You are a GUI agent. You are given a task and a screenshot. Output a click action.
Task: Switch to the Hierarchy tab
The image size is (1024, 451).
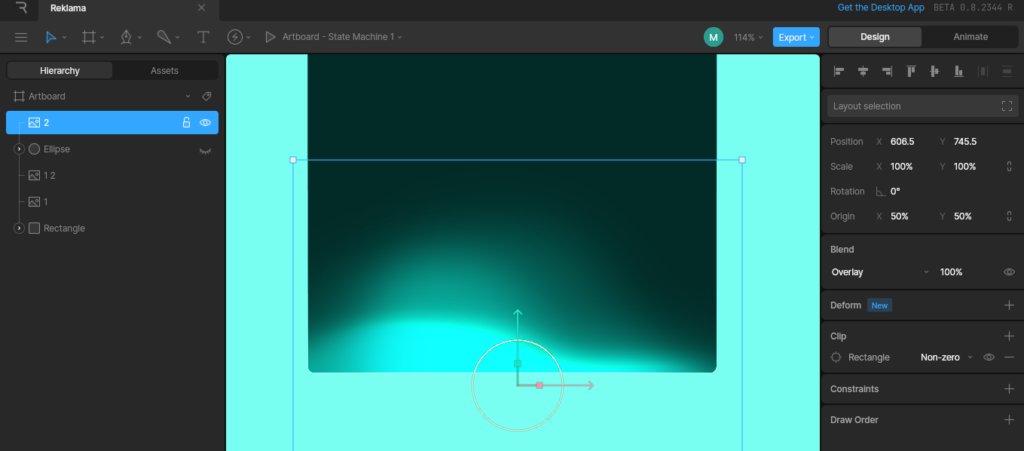59,70
